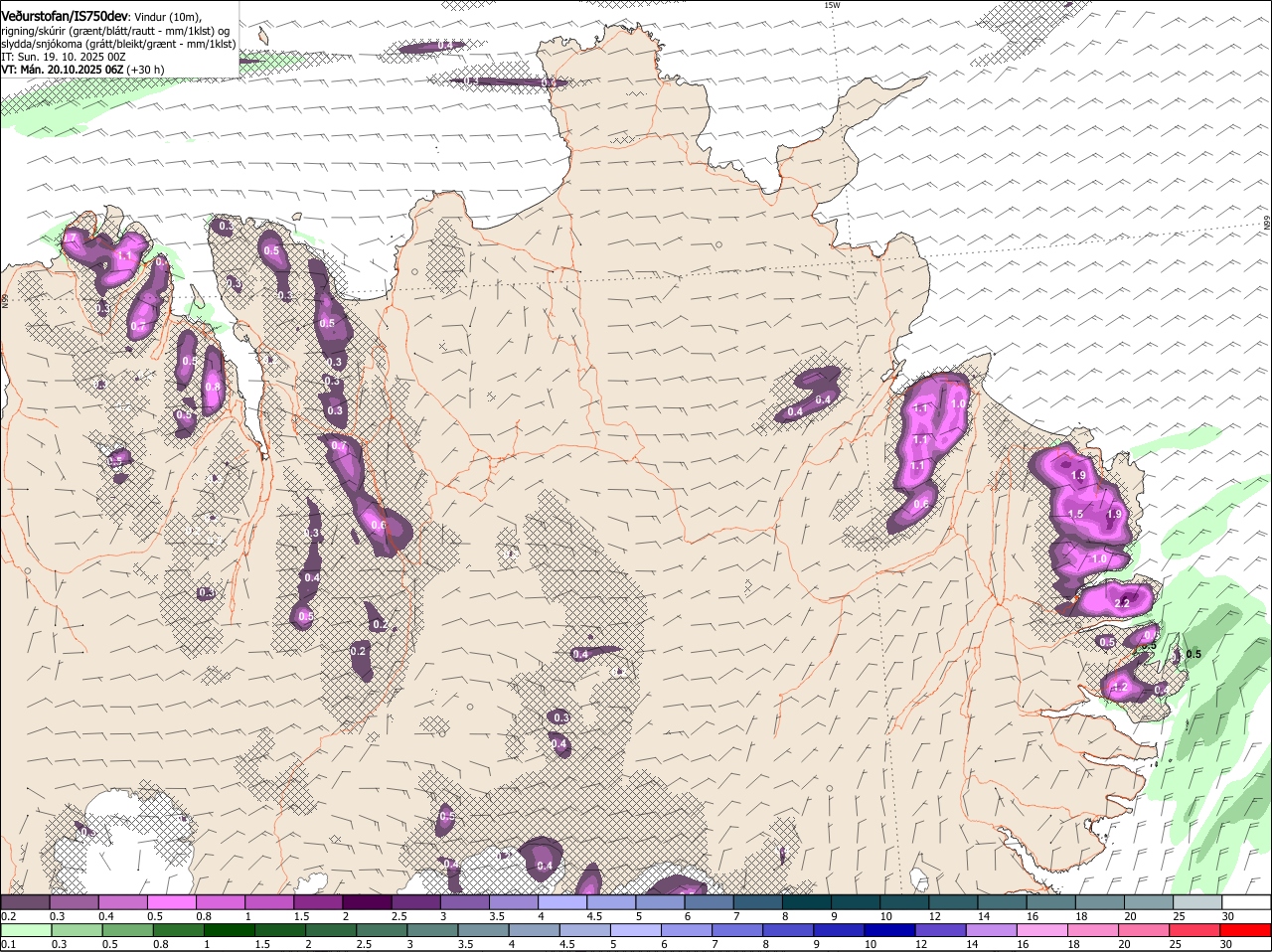Screen dimensions: 1272x952
Task: Select snow legend swatch labeled 0.8
Action: coord(220,902)
